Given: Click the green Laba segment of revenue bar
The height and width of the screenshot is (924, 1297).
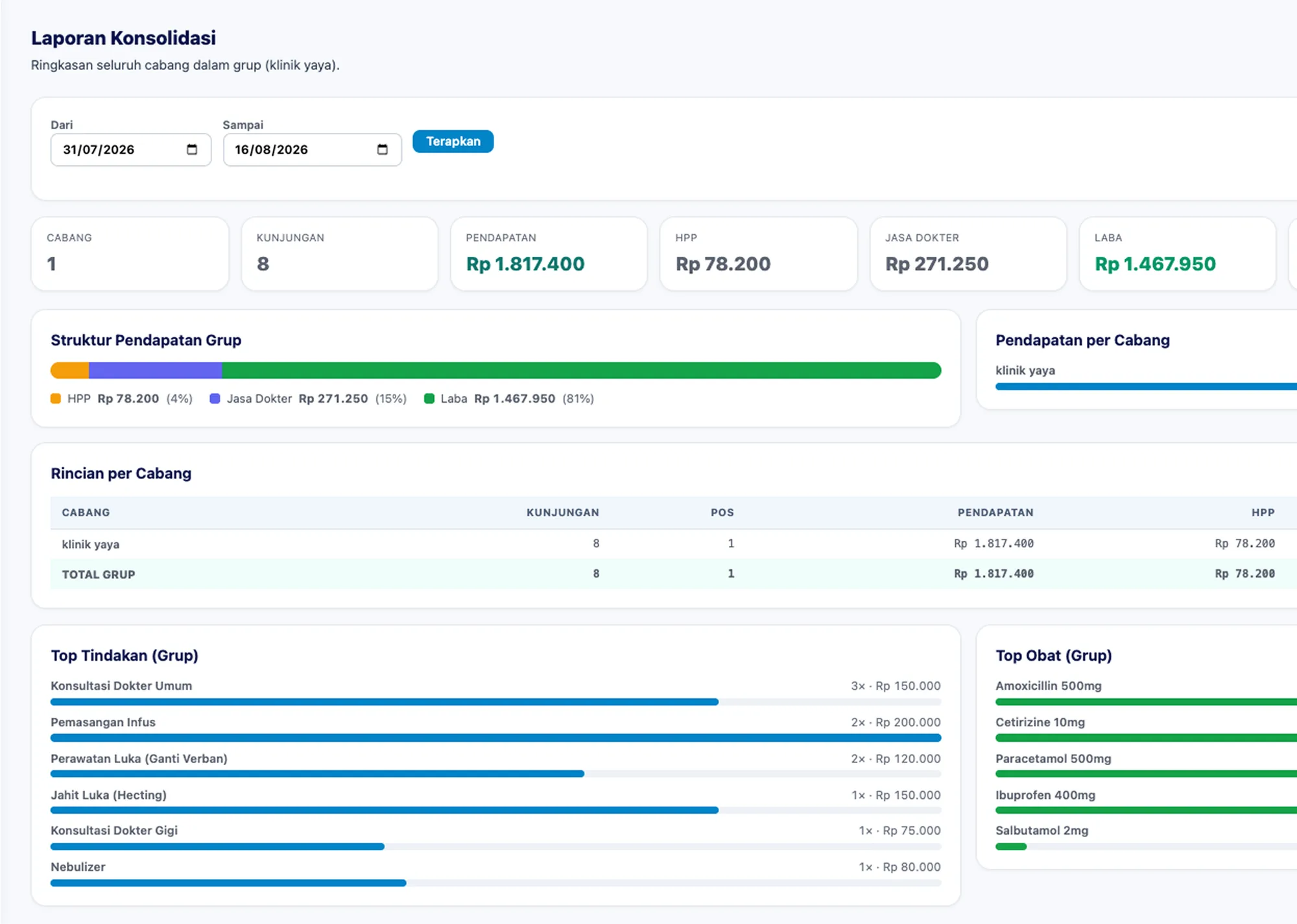Looking at the screenshot, I should tap(581, 370).
